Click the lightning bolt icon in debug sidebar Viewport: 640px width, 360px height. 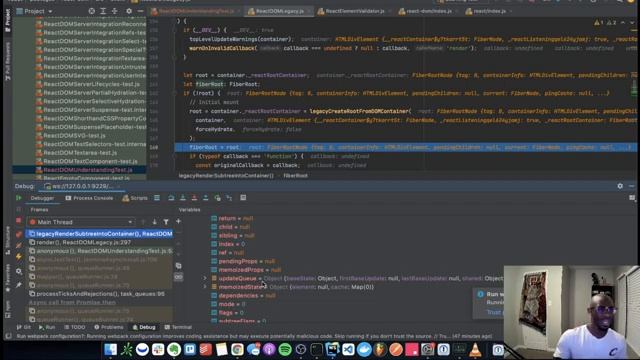pyautogui.click(x=18, y=257)
